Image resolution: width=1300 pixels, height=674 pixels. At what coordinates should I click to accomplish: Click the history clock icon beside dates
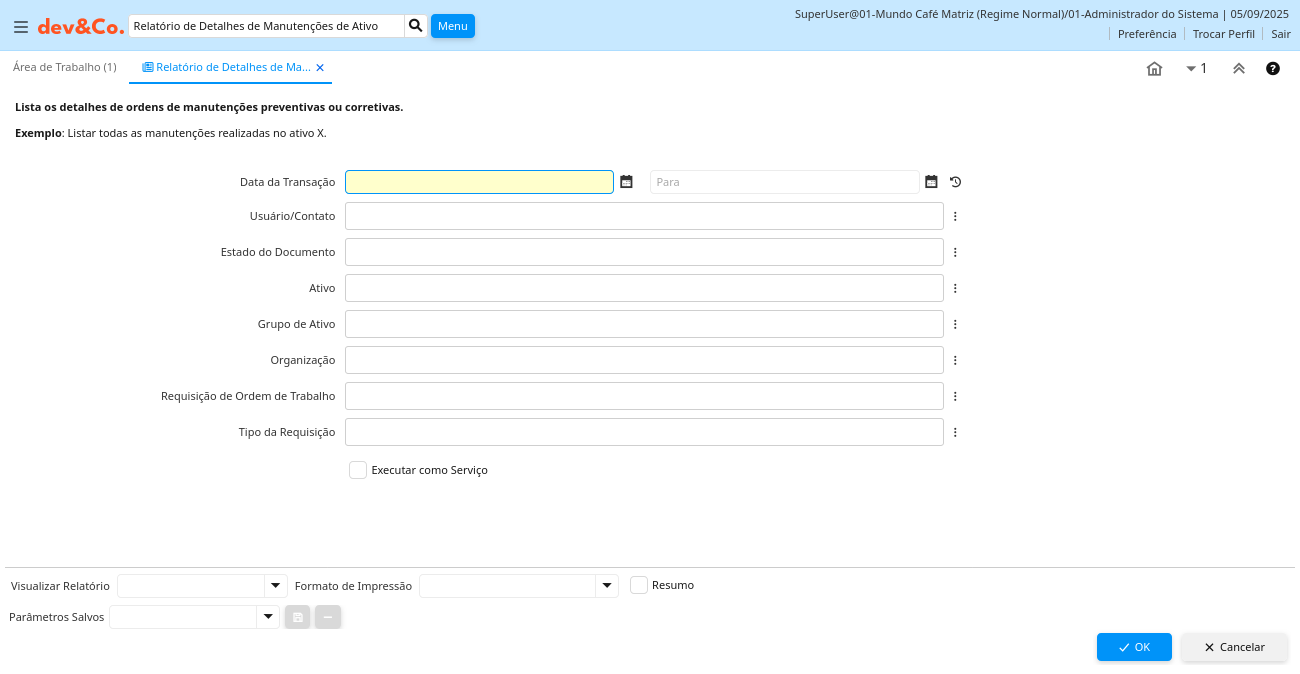coord(955,182)
